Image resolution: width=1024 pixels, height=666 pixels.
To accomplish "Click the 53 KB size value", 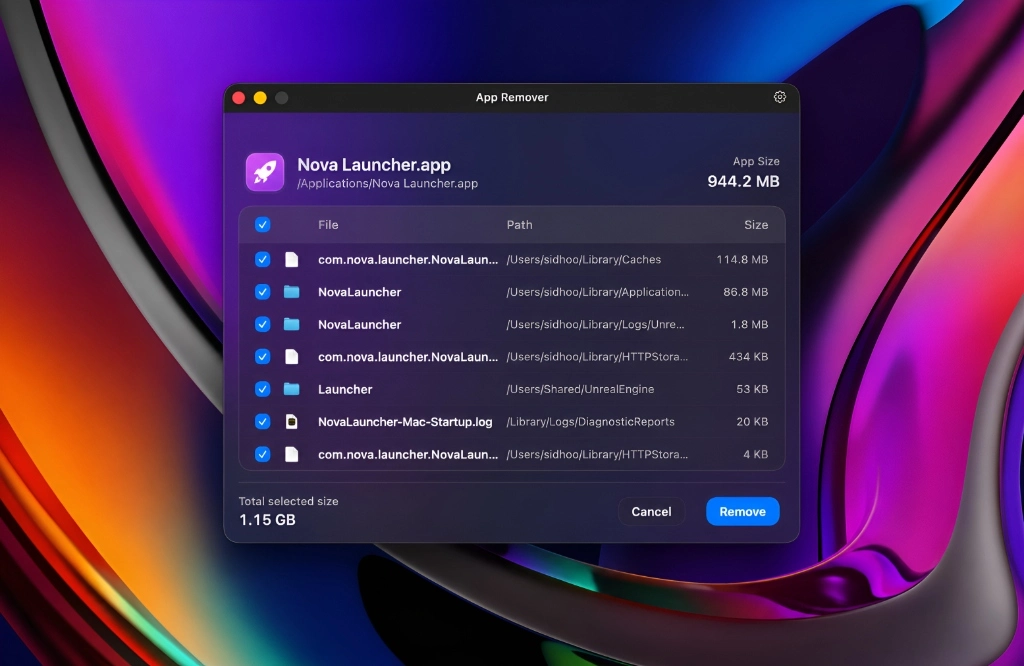I will point(752,389).
